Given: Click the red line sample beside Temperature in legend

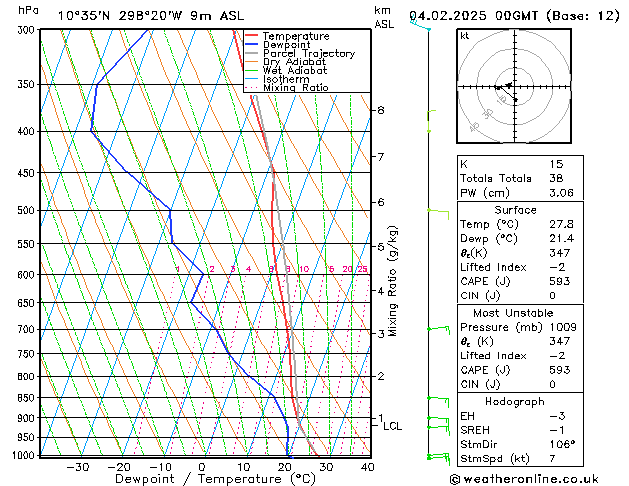Looking at the screenshot, I should click(251, 36).
